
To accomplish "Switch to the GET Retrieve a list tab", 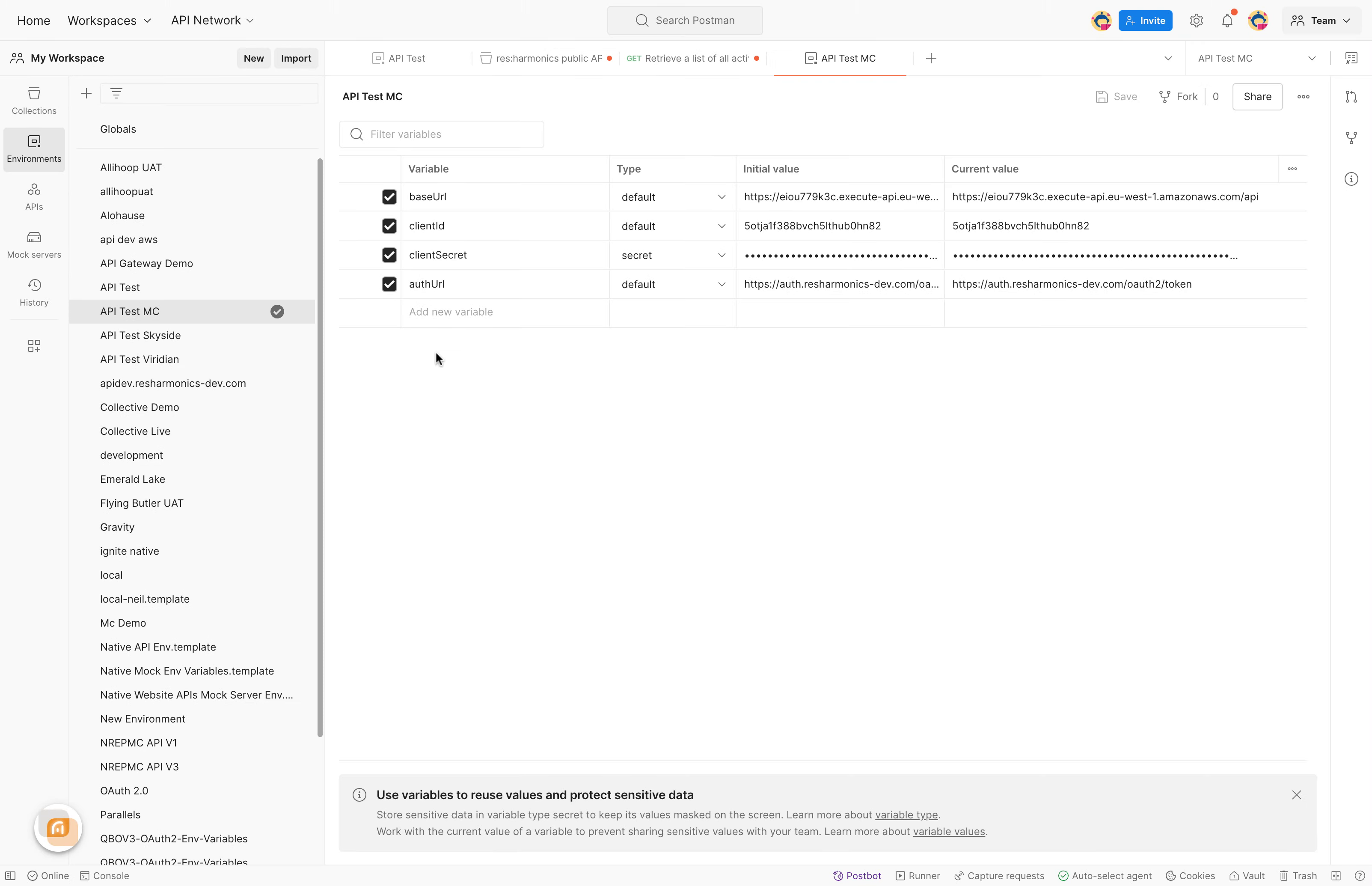I will (692, 58).
